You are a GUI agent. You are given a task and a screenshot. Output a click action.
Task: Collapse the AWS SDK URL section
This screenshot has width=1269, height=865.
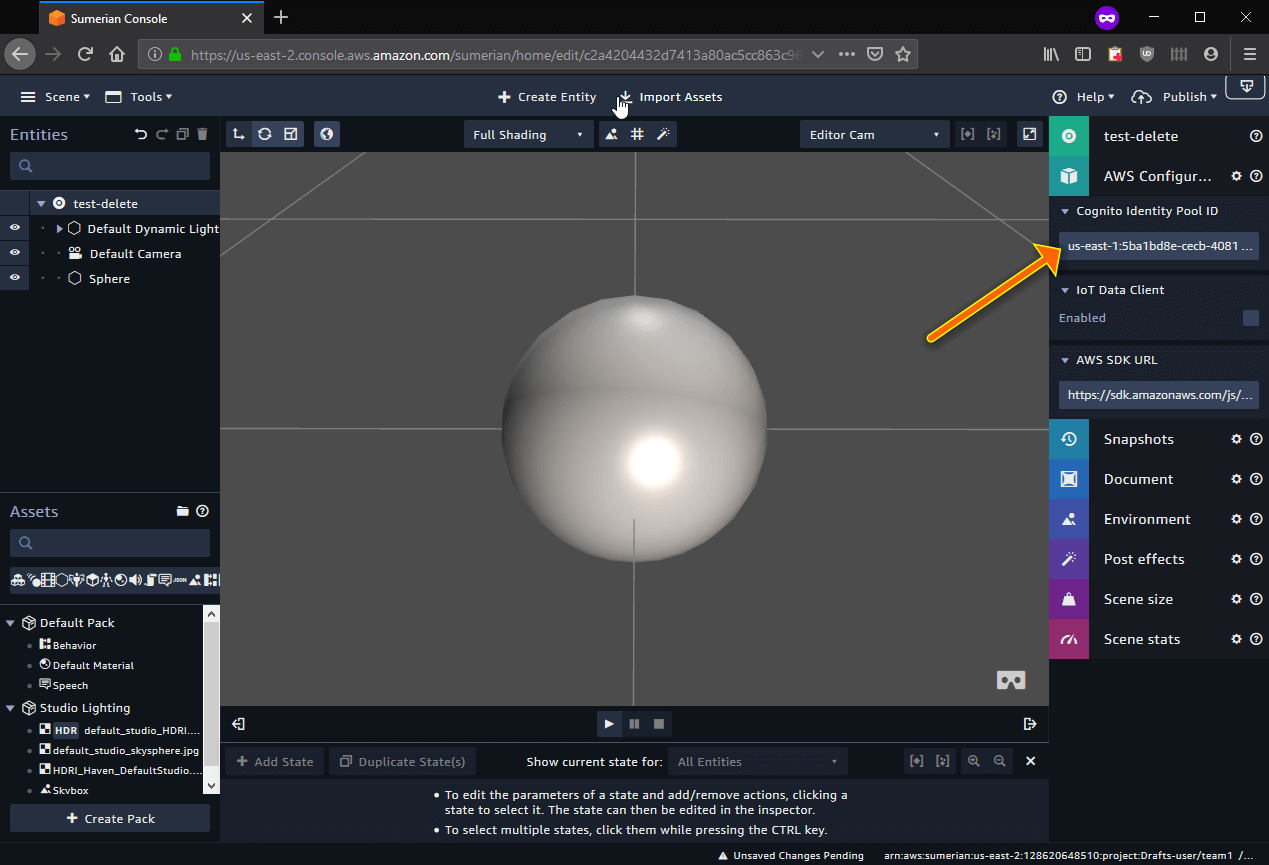(1065, 360)
